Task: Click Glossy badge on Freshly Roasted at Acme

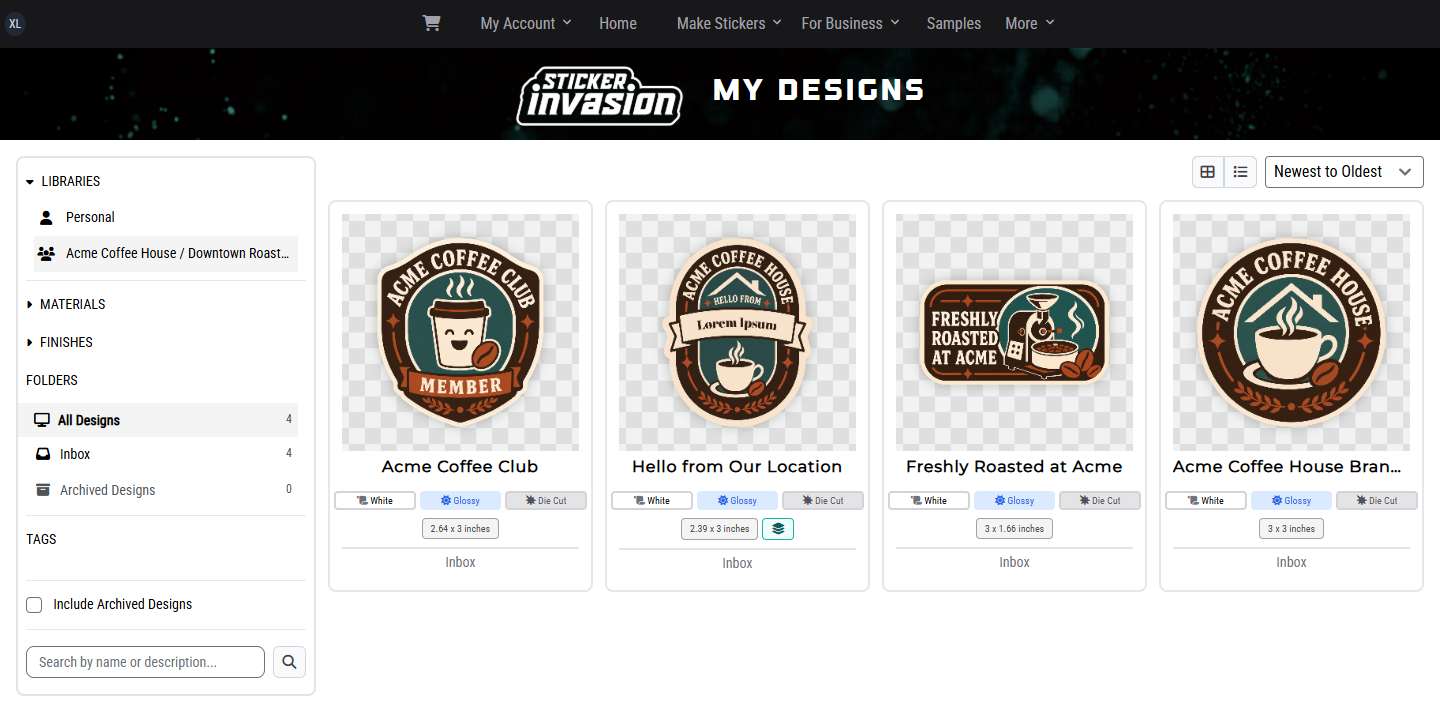Action: (1014, 501)
